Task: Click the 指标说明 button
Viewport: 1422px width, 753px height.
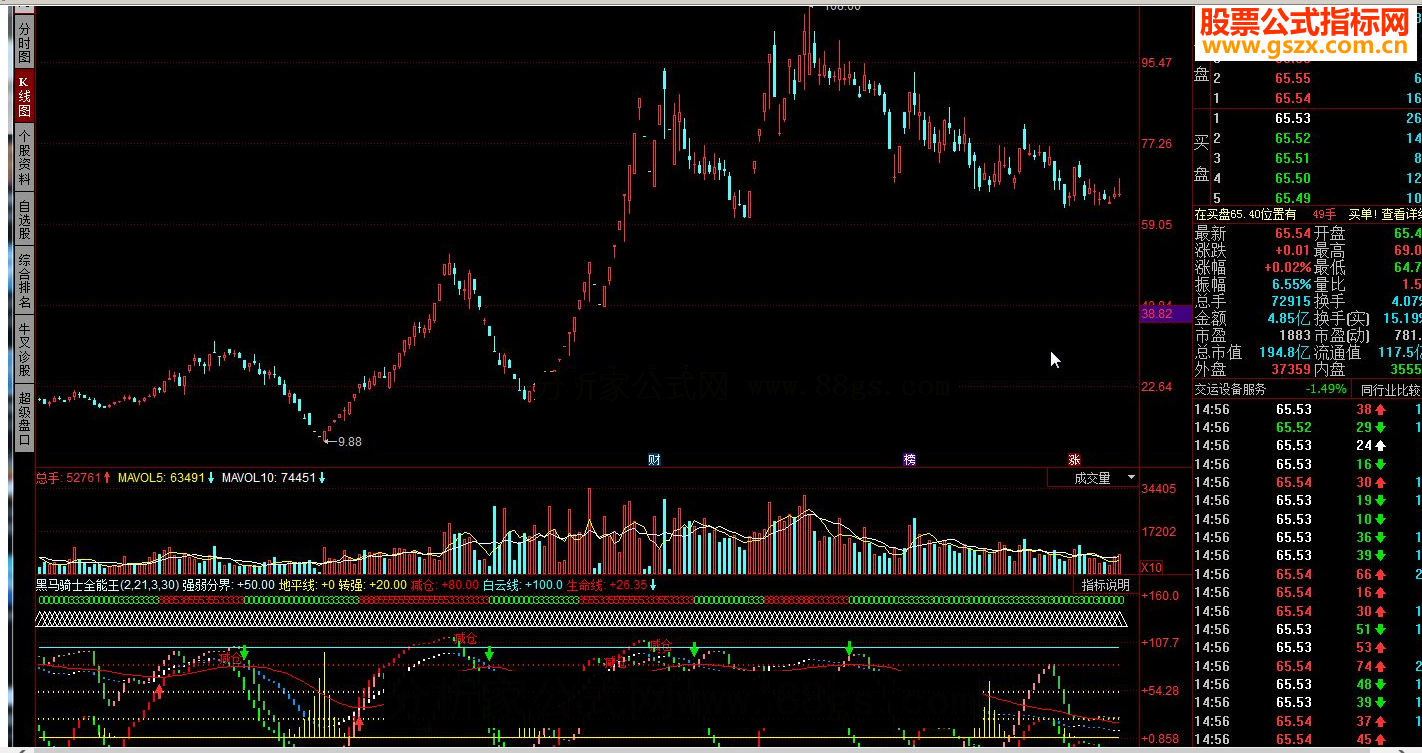Action: click(x=1105, y=584)
